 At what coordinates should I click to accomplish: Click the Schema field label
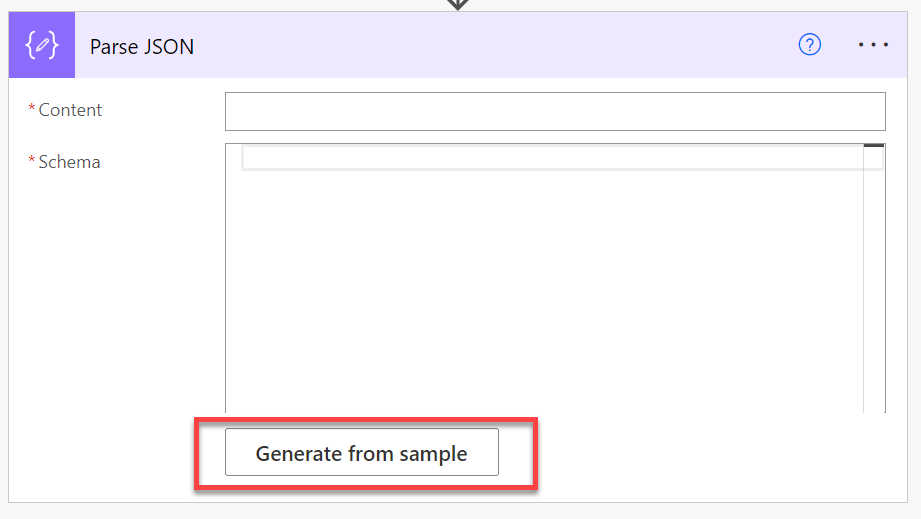[x=69, y=162]
